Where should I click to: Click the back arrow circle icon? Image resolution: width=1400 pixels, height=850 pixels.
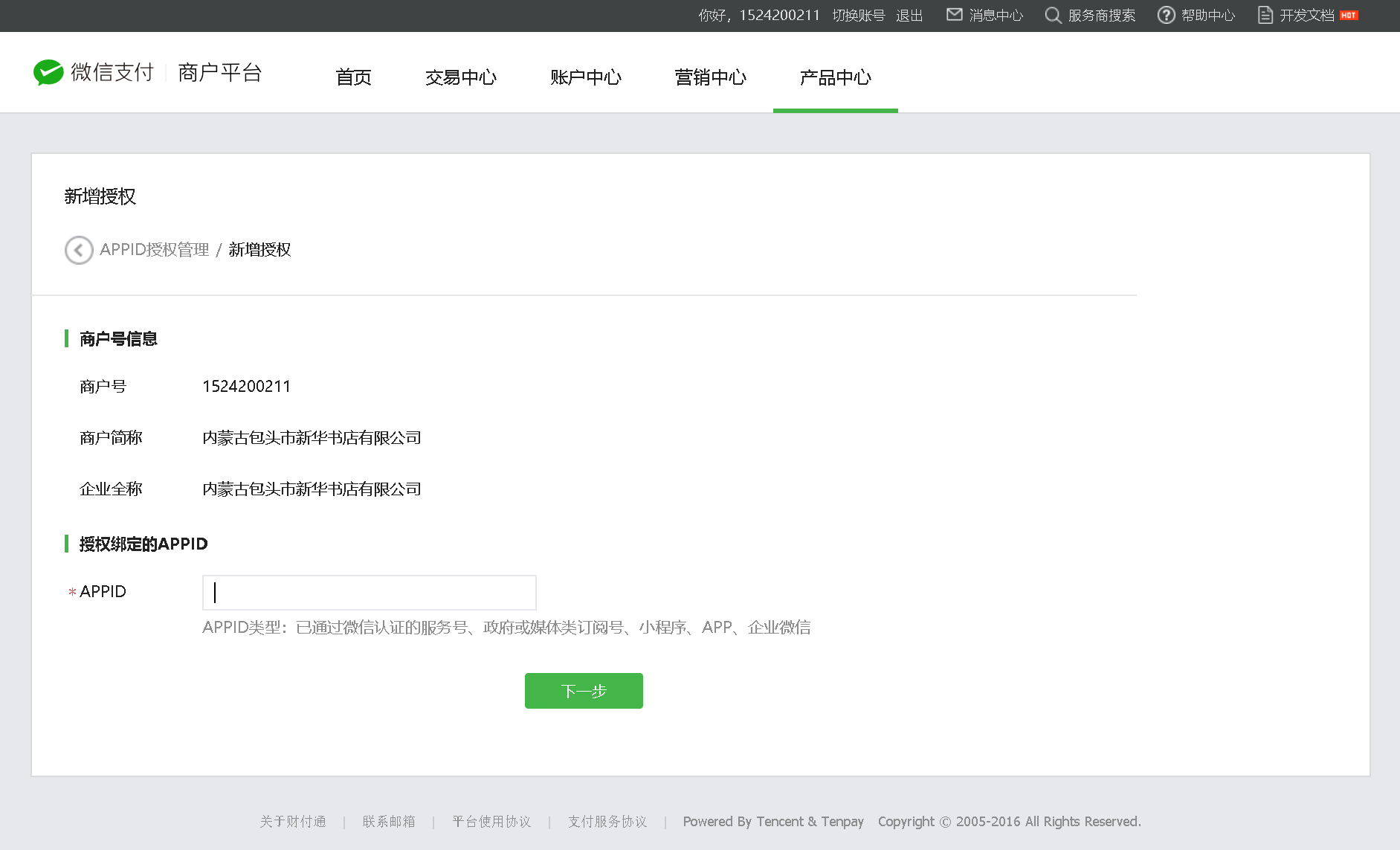coord(79,250)
